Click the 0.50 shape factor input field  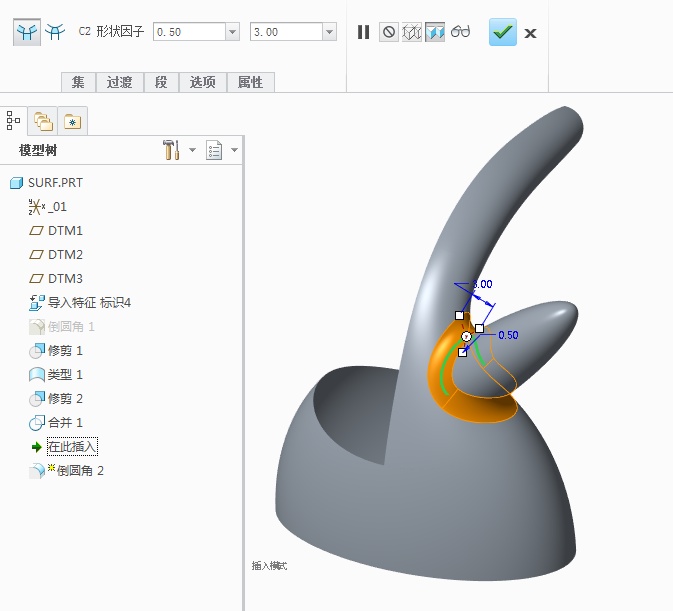[x=188, y=32]
